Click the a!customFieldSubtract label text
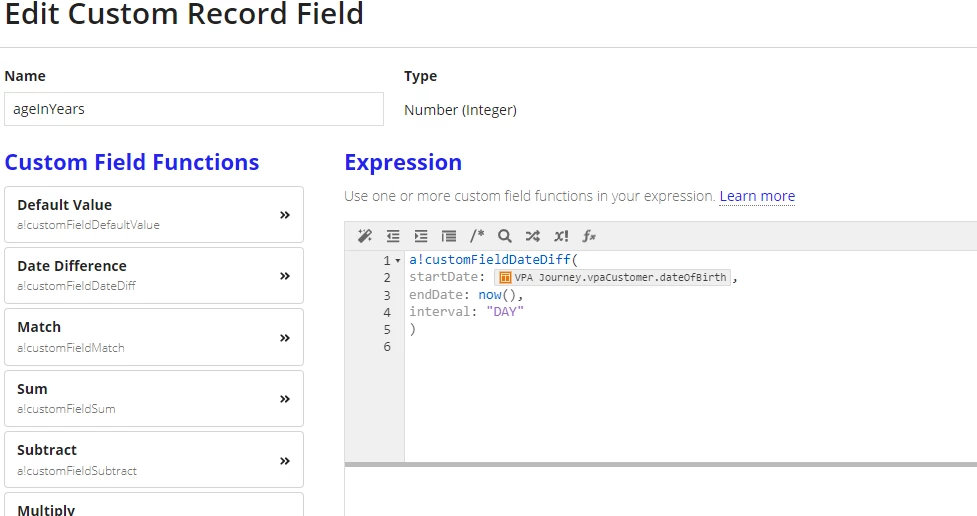The height and width of the screenshot is (516, 977). pyautogui.click(x=77, y=471)
